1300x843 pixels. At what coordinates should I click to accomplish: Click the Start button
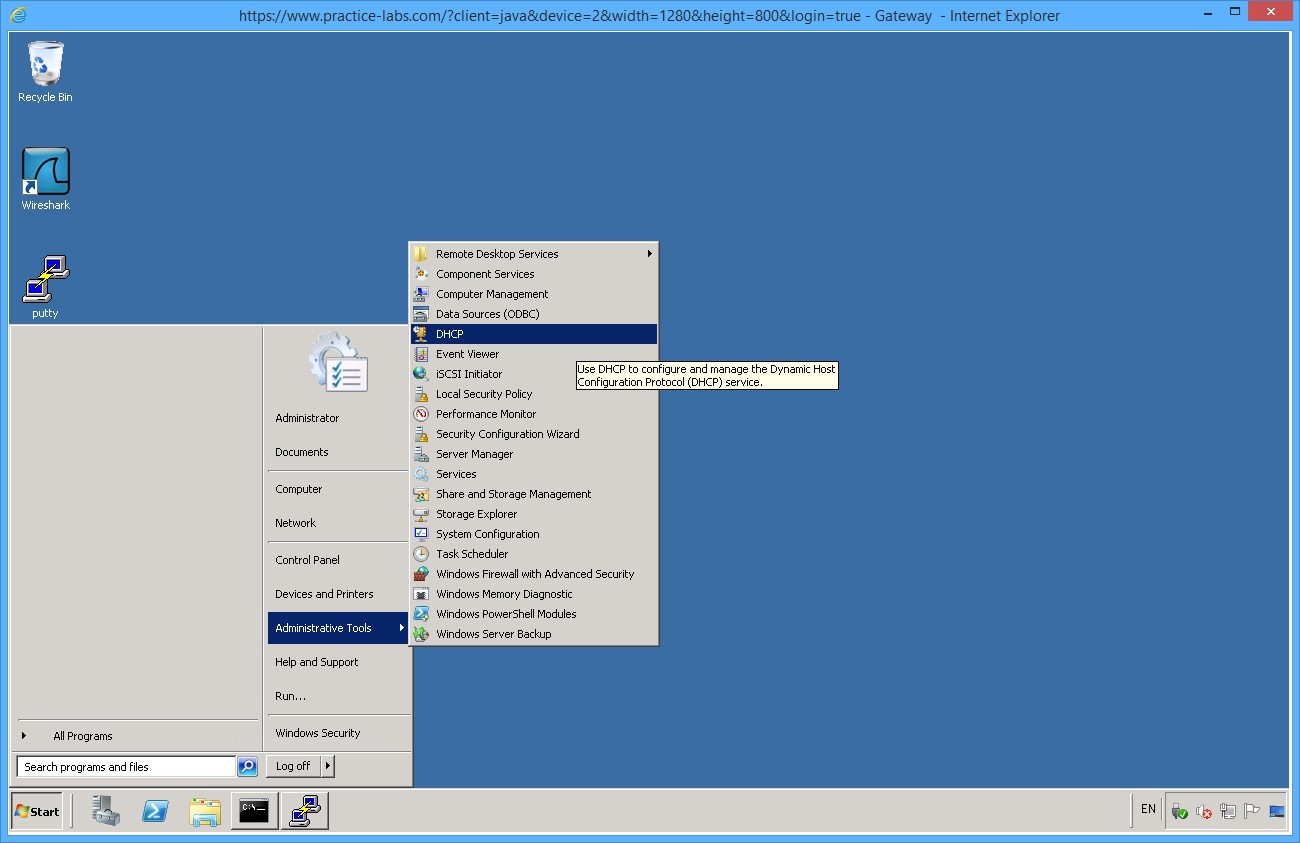pos(37,811)
